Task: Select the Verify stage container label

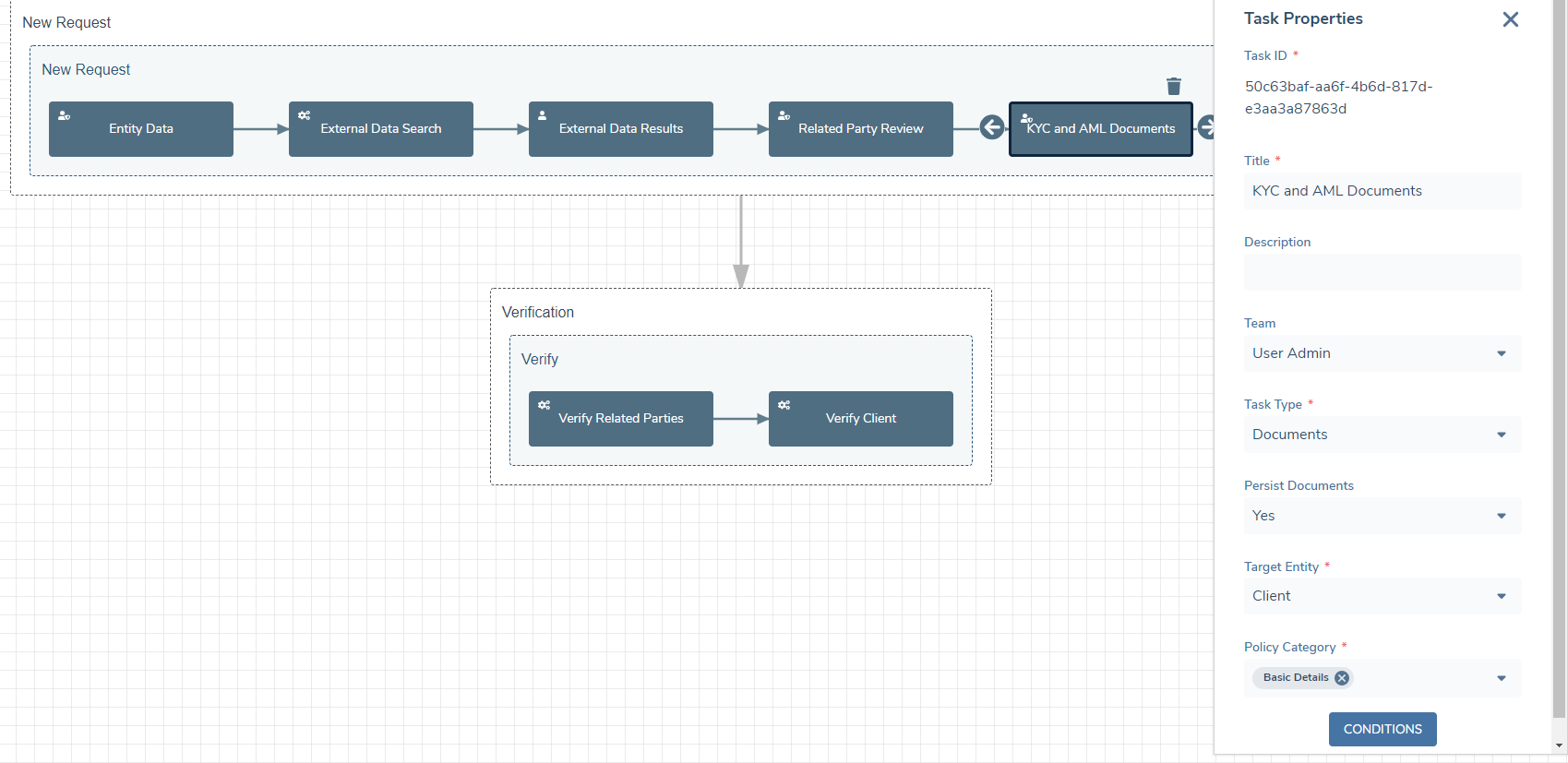Action: (x=540, y=359)
